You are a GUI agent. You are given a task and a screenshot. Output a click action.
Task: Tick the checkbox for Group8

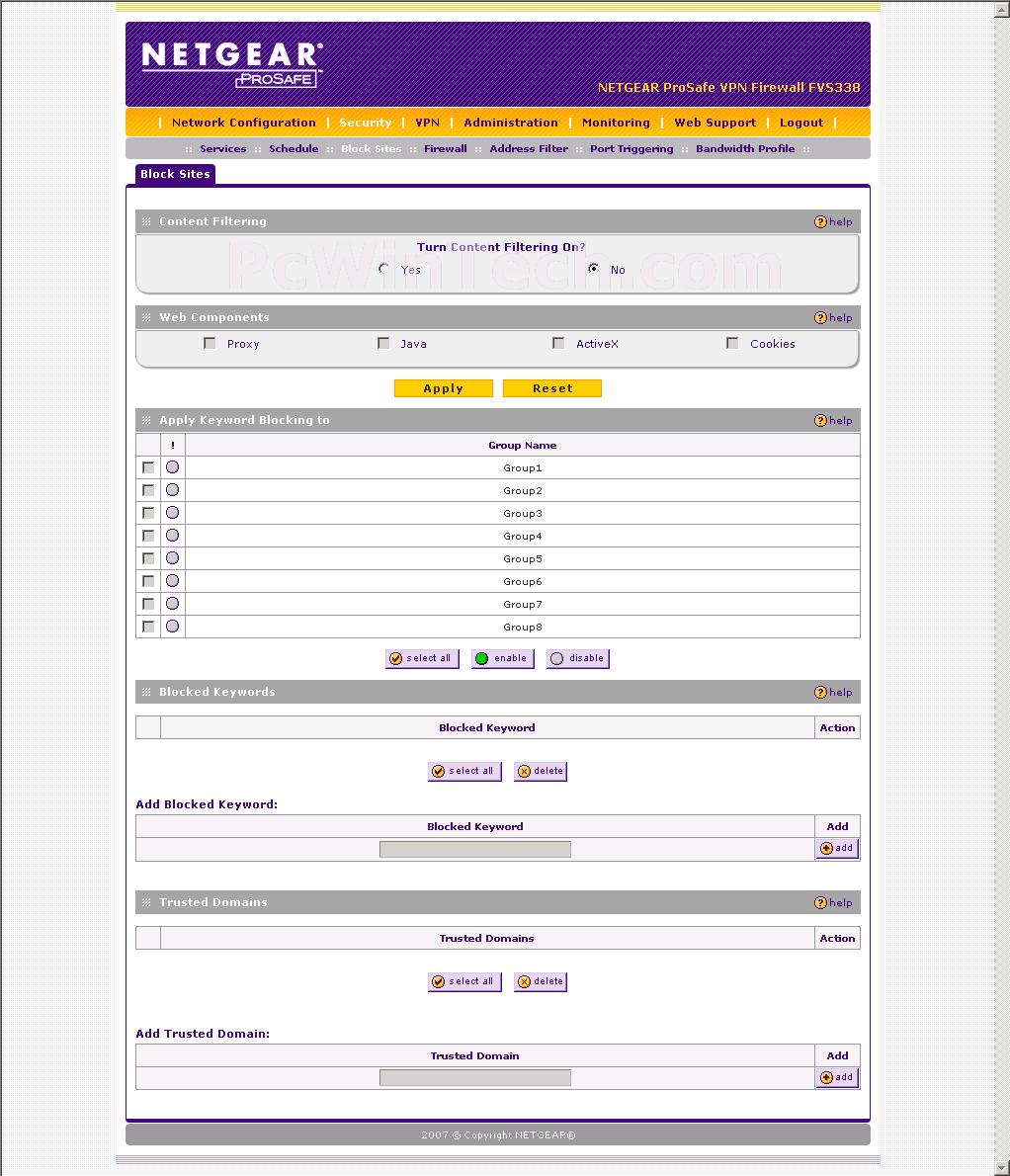148,627
